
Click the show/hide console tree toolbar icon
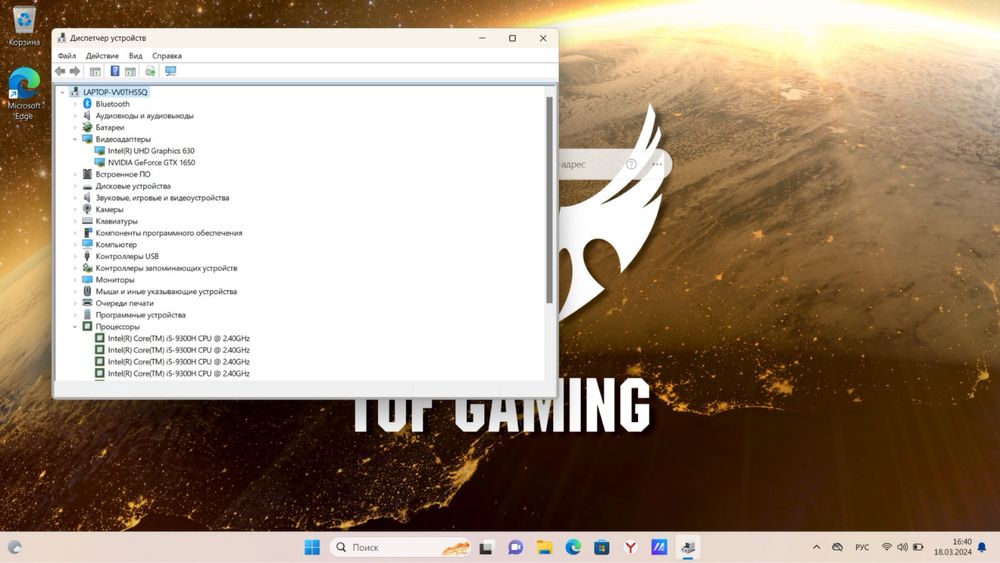95,71
